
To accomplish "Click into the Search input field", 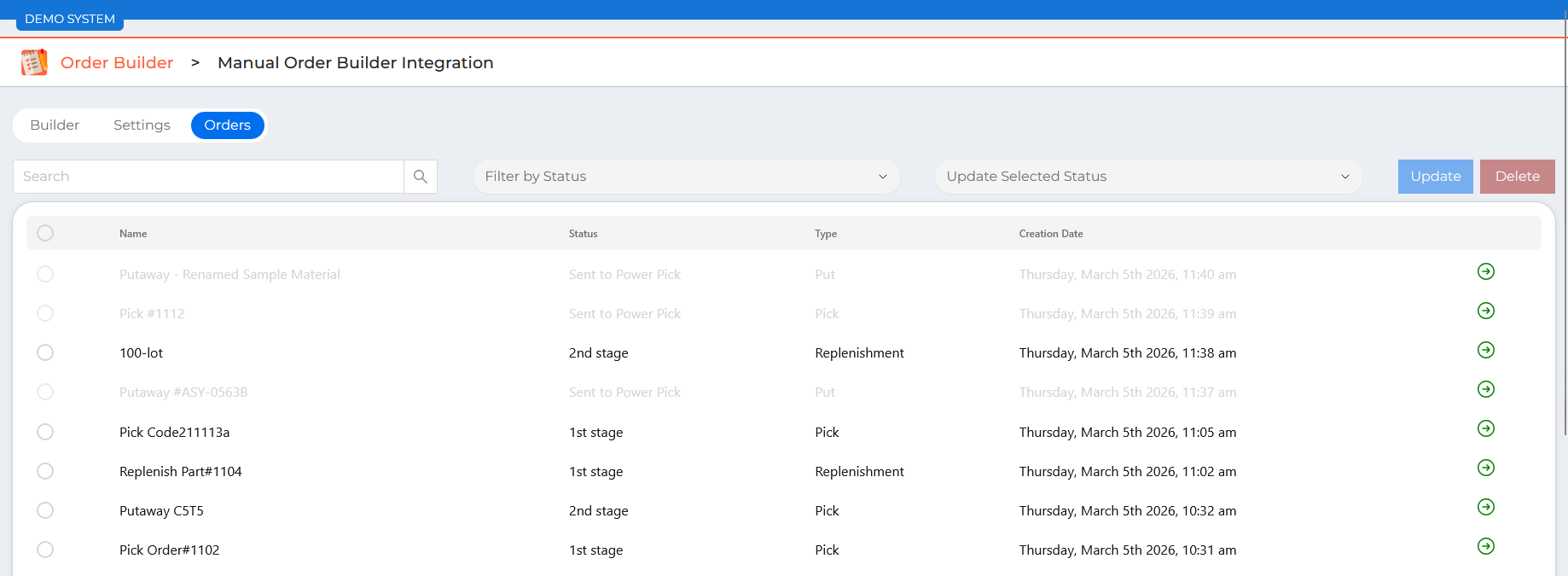I will pos(208,177).
